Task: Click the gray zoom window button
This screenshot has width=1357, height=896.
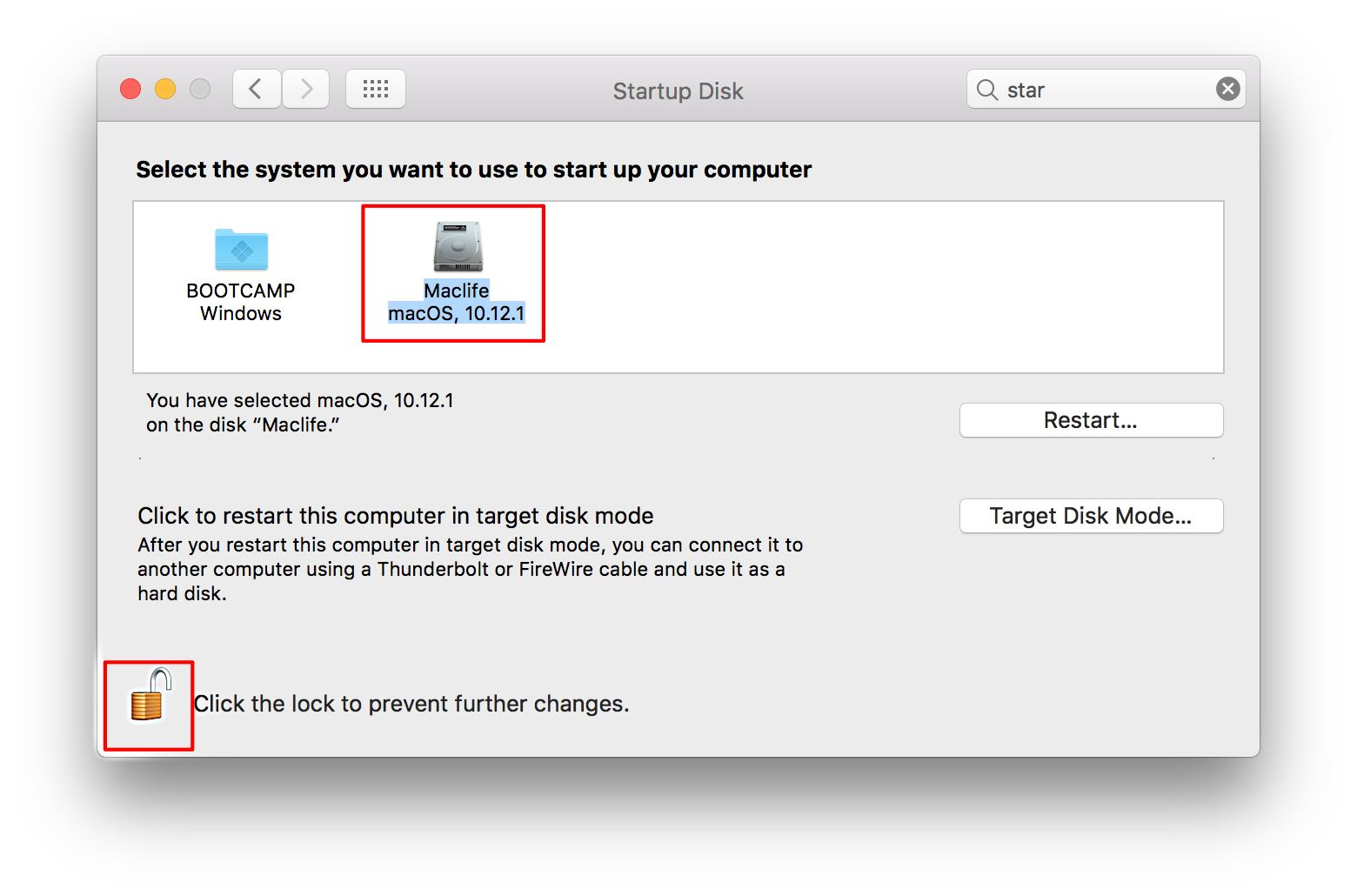Action: 200,89
